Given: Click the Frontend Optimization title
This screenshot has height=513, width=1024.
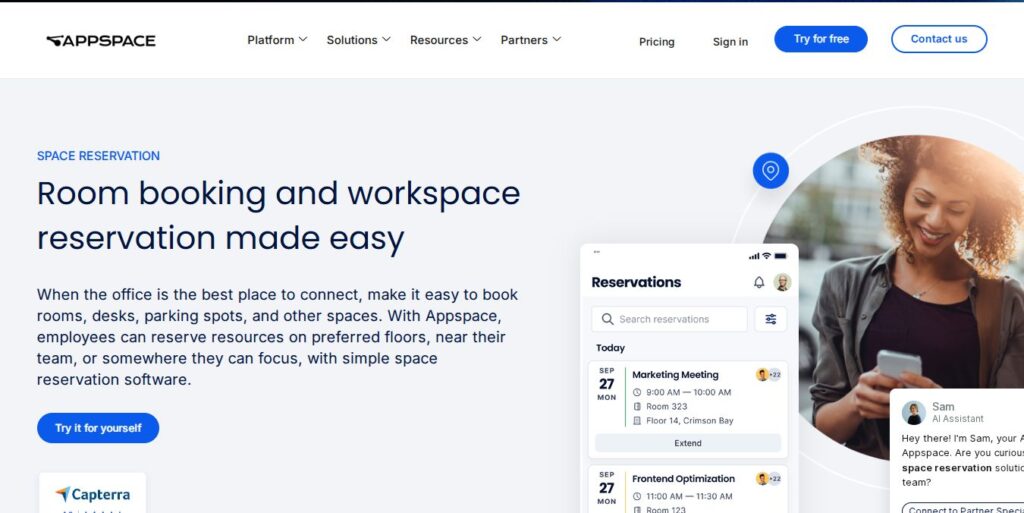Looking at the screenshot, I should click(x=683, y=479).
